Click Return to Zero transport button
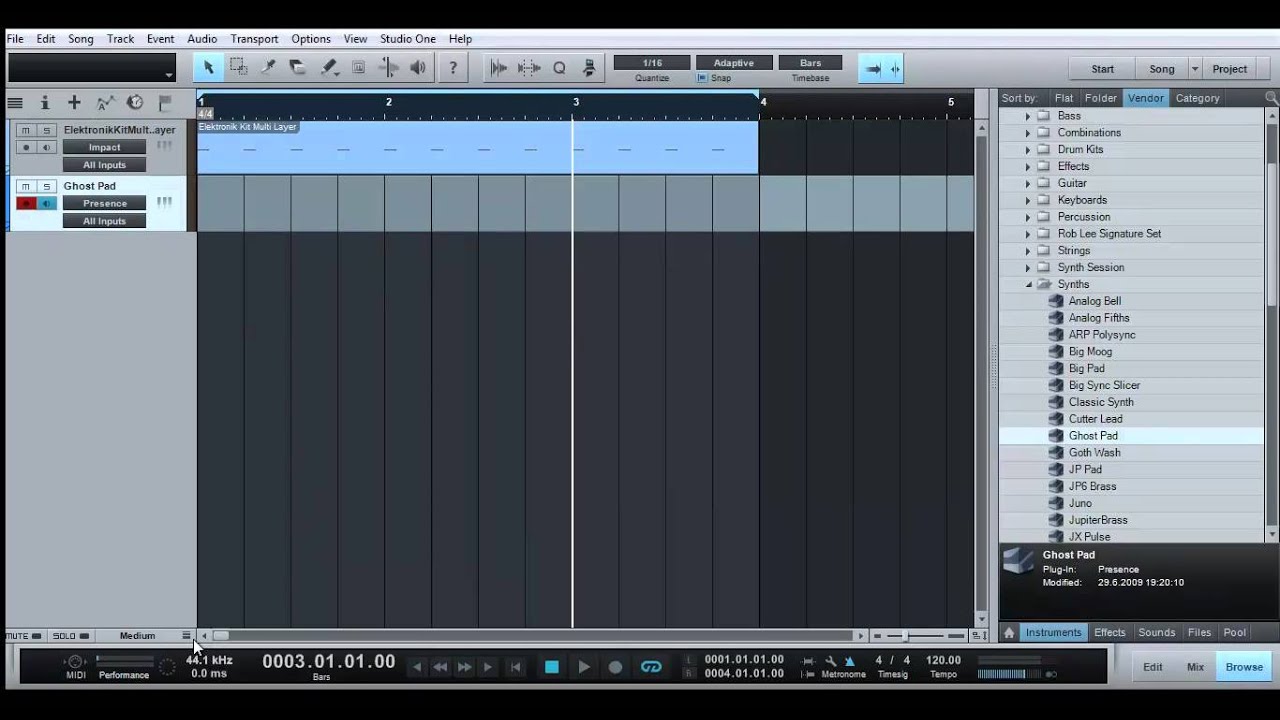1280x720 pixels. coord(515,667)
